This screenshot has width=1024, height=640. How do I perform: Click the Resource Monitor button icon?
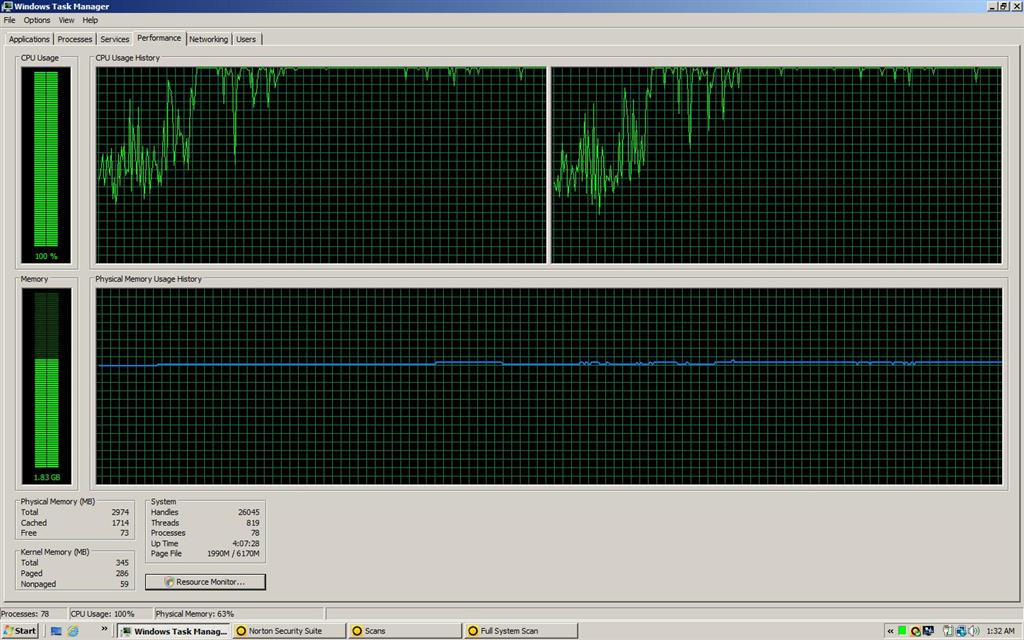(x=169, y=582)
